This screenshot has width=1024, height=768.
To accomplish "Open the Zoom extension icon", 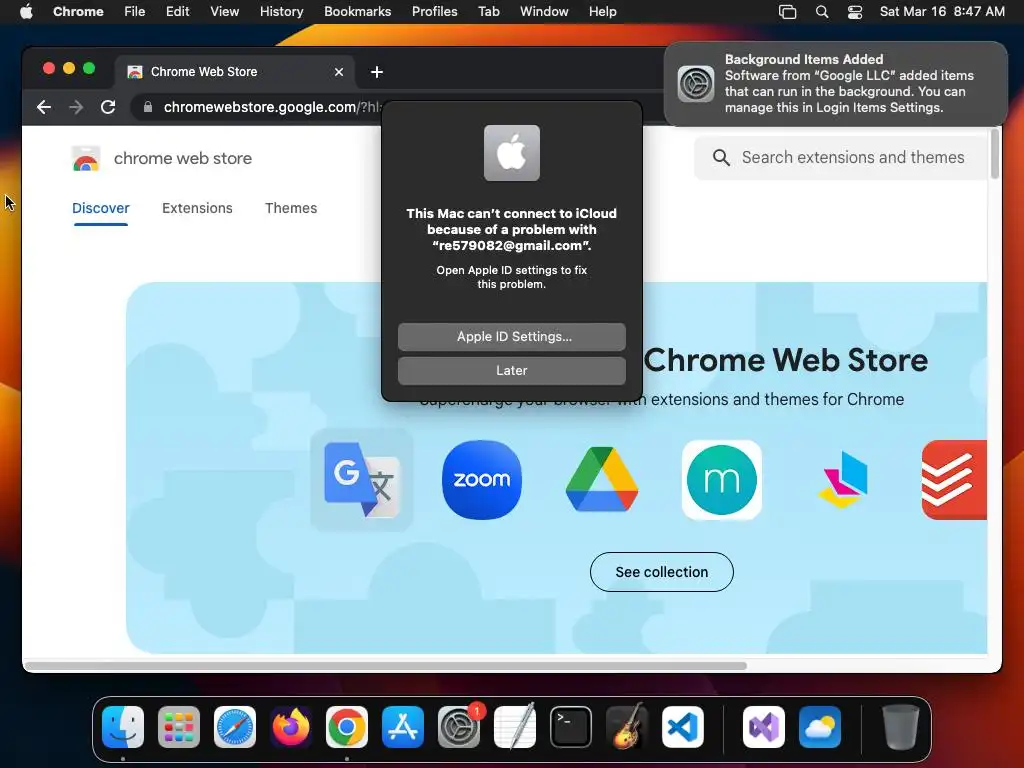I will [x=482, y=480].
